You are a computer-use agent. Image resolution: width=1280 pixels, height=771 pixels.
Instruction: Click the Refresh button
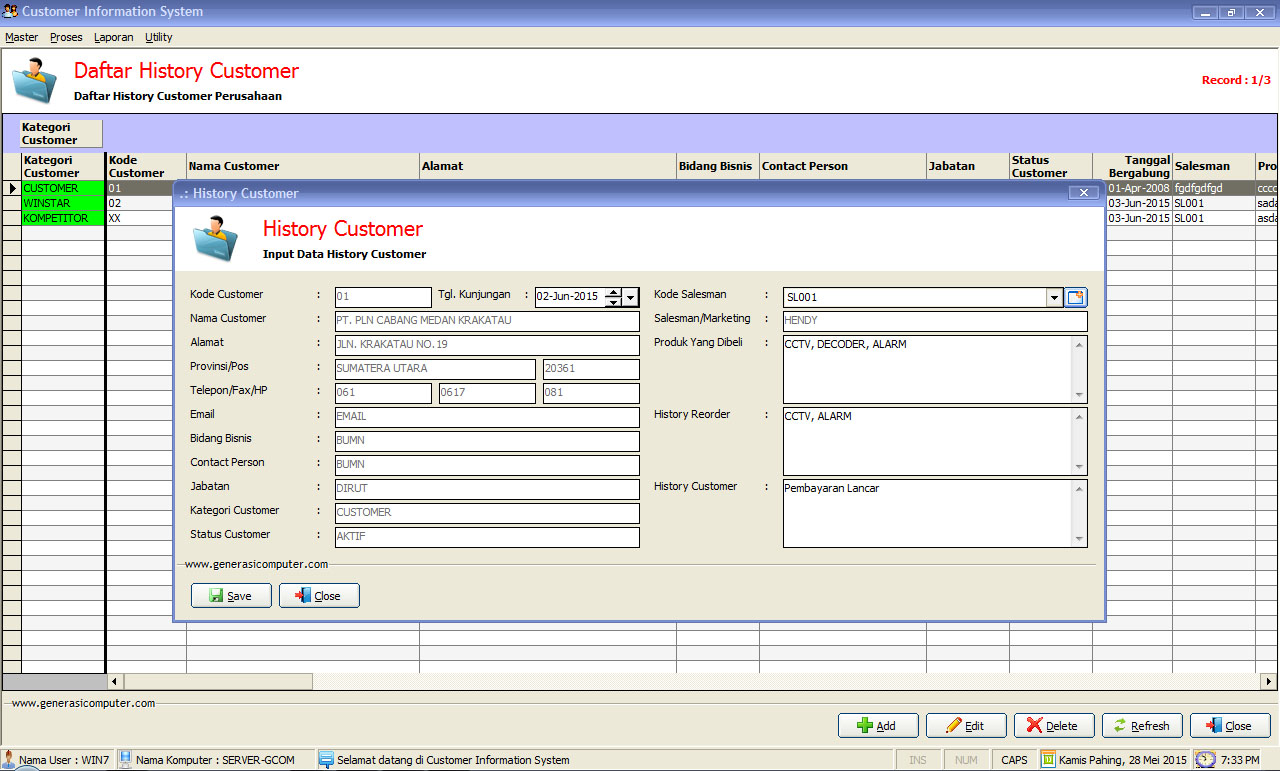point(1142,726)
